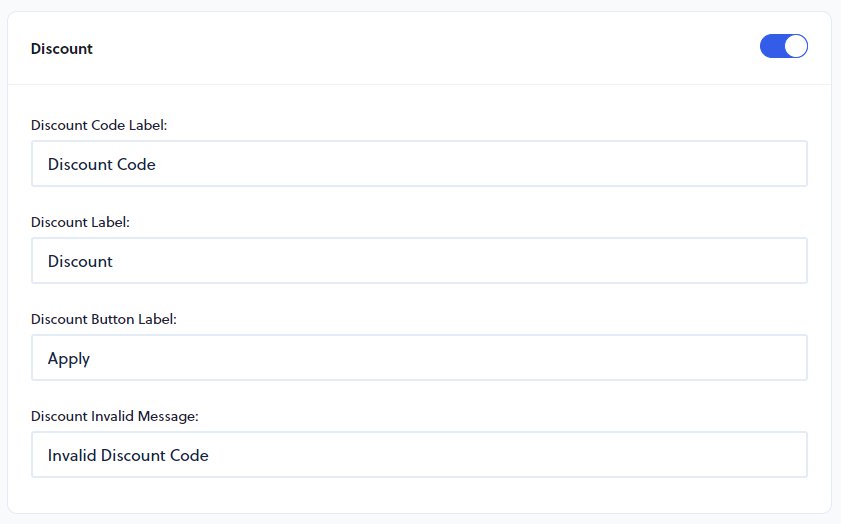The height and width of the screenshot is (524, 841).
Task: Place cursor after "Apply" in the button label field
Action: point(92,358)
